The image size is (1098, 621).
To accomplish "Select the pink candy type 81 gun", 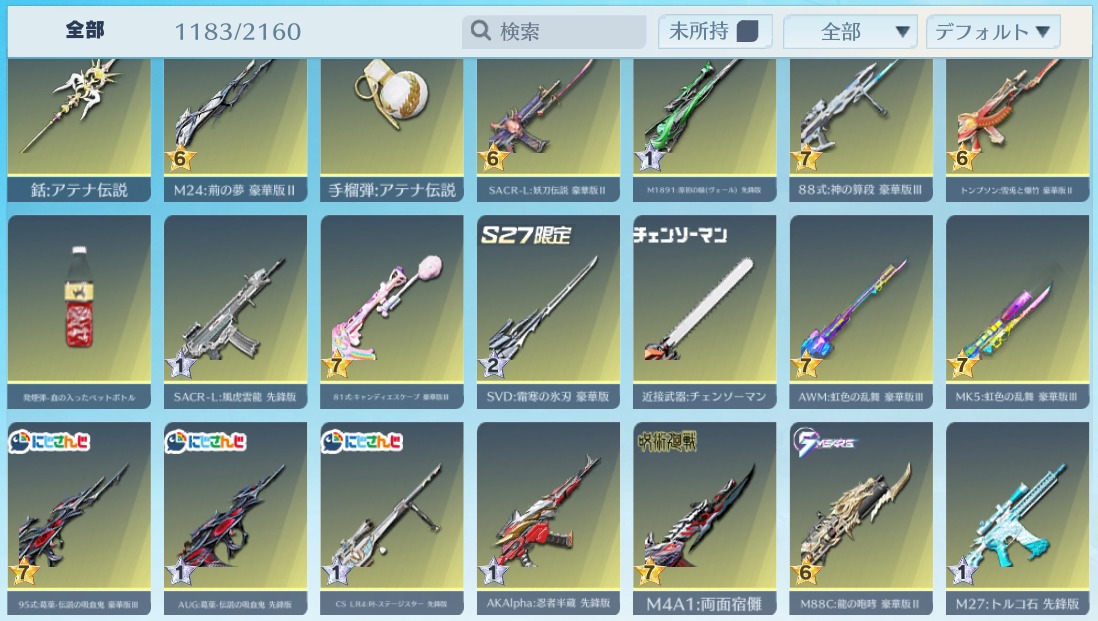I will 392,312.
